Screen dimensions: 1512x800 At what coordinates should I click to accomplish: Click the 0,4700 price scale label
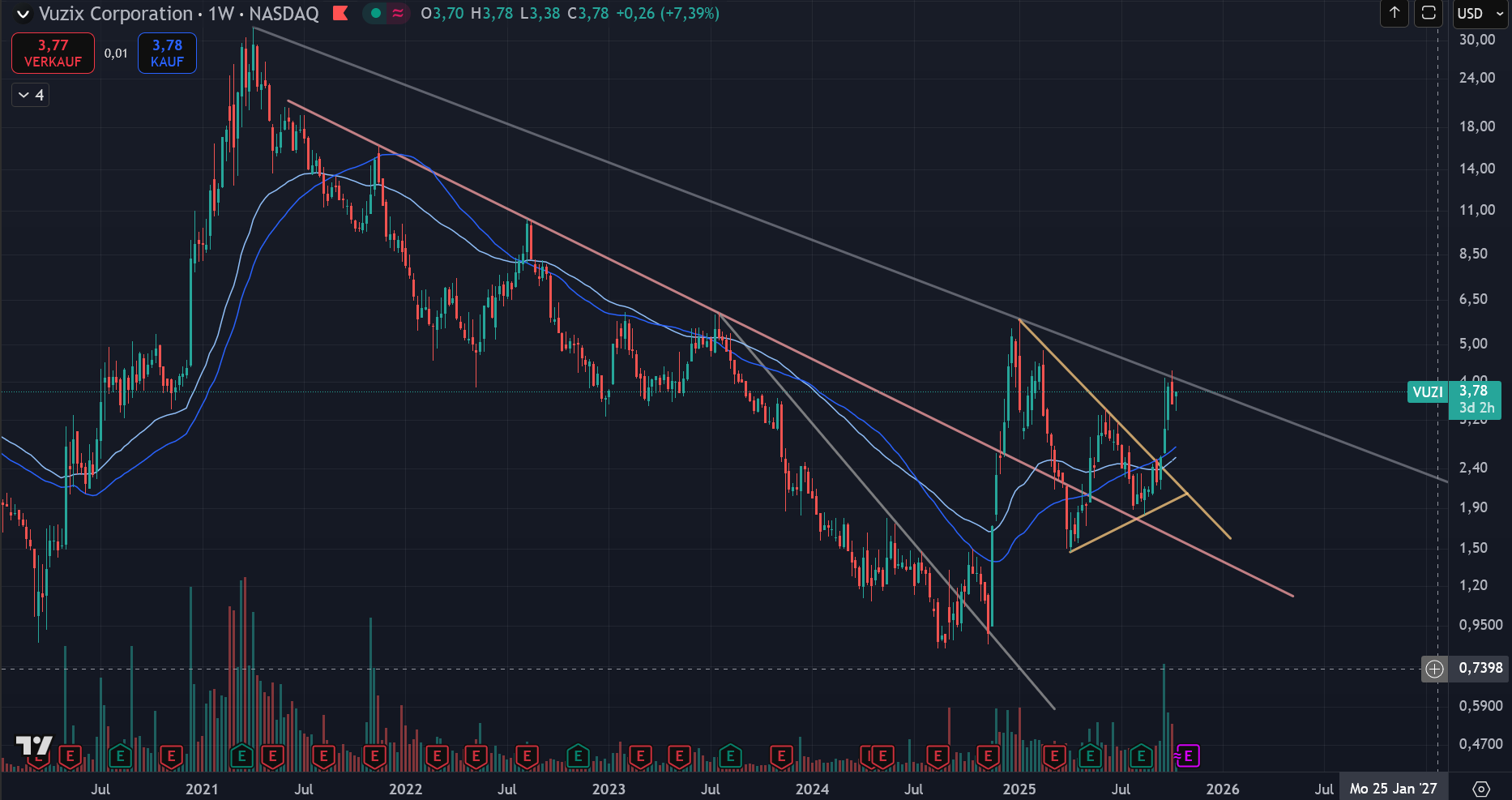click(x=1480, y=744)
